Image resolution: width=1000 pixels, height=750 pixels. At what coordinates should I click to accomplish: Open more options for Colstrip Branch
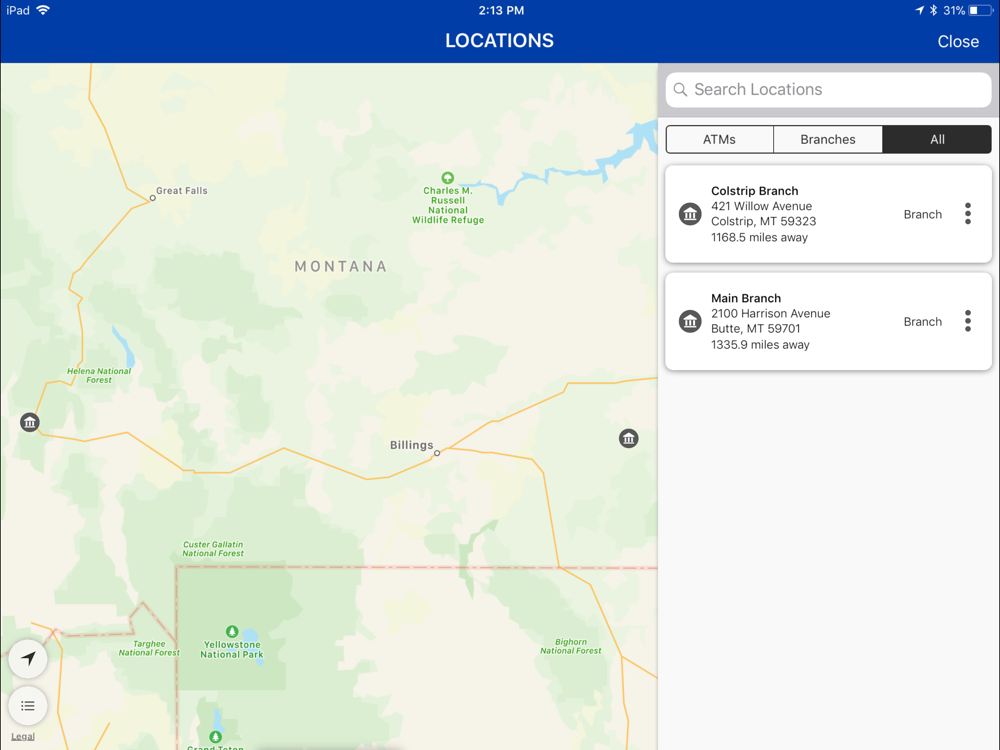[967, 214]
